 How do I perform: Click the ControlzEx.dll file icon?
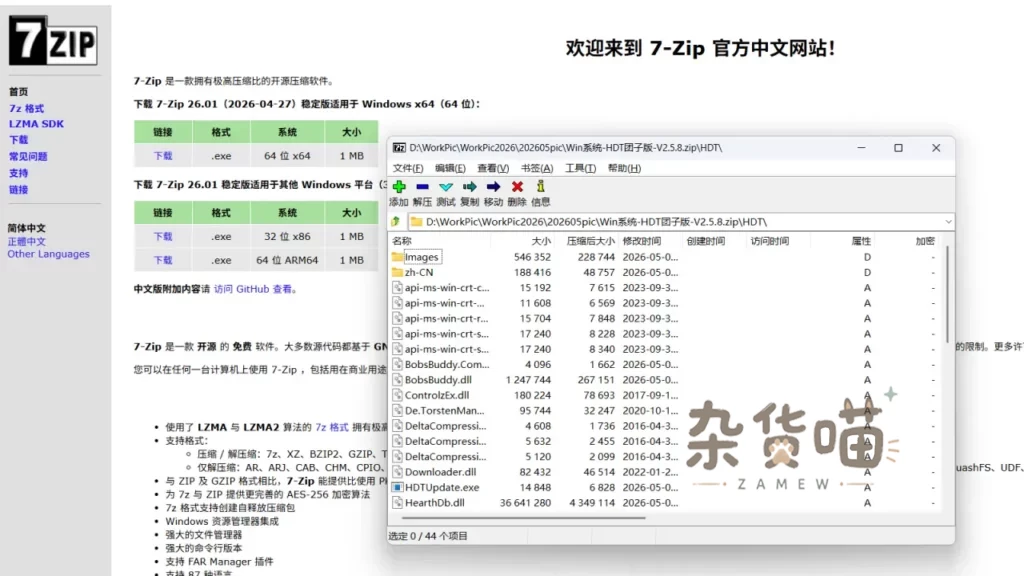(397, 395)
